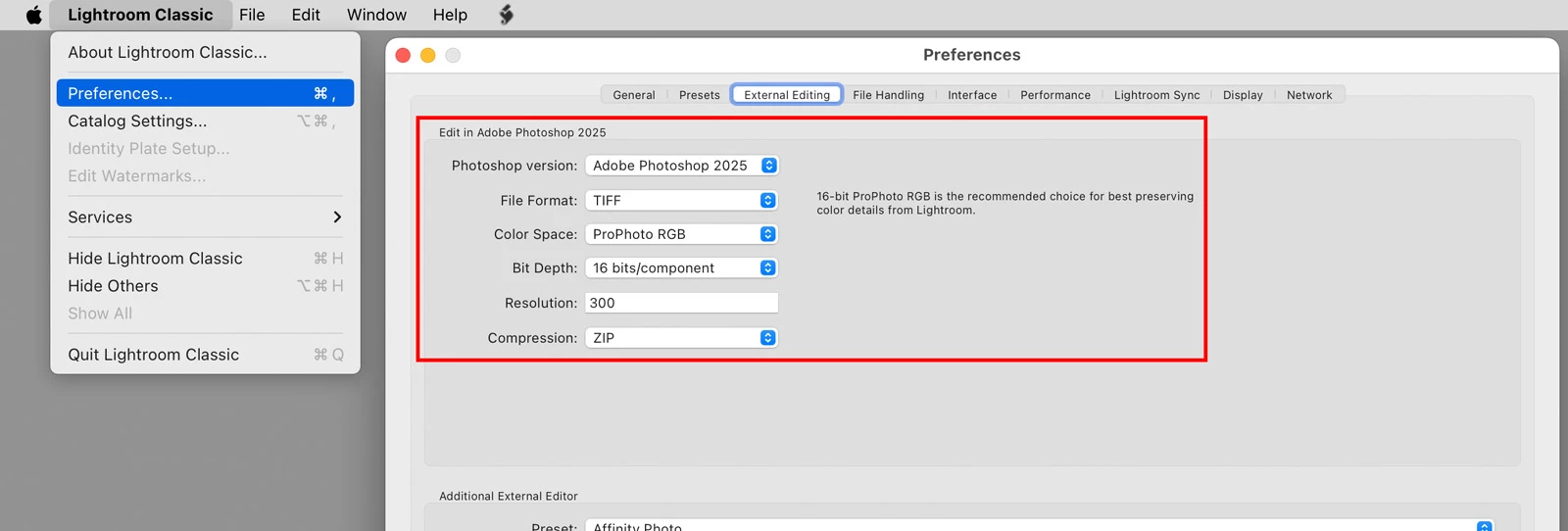Choose Hide Lightroom Classic
This screenshot has width=1568, height=531.
click(x=205, y=259)
